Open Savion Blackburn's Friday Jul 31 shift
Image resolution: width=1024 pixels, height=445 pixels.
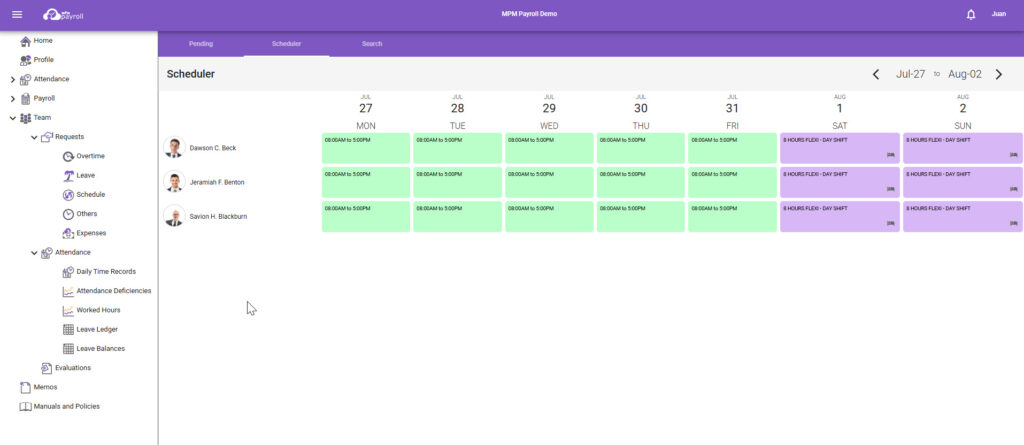(x=732, y=216)
